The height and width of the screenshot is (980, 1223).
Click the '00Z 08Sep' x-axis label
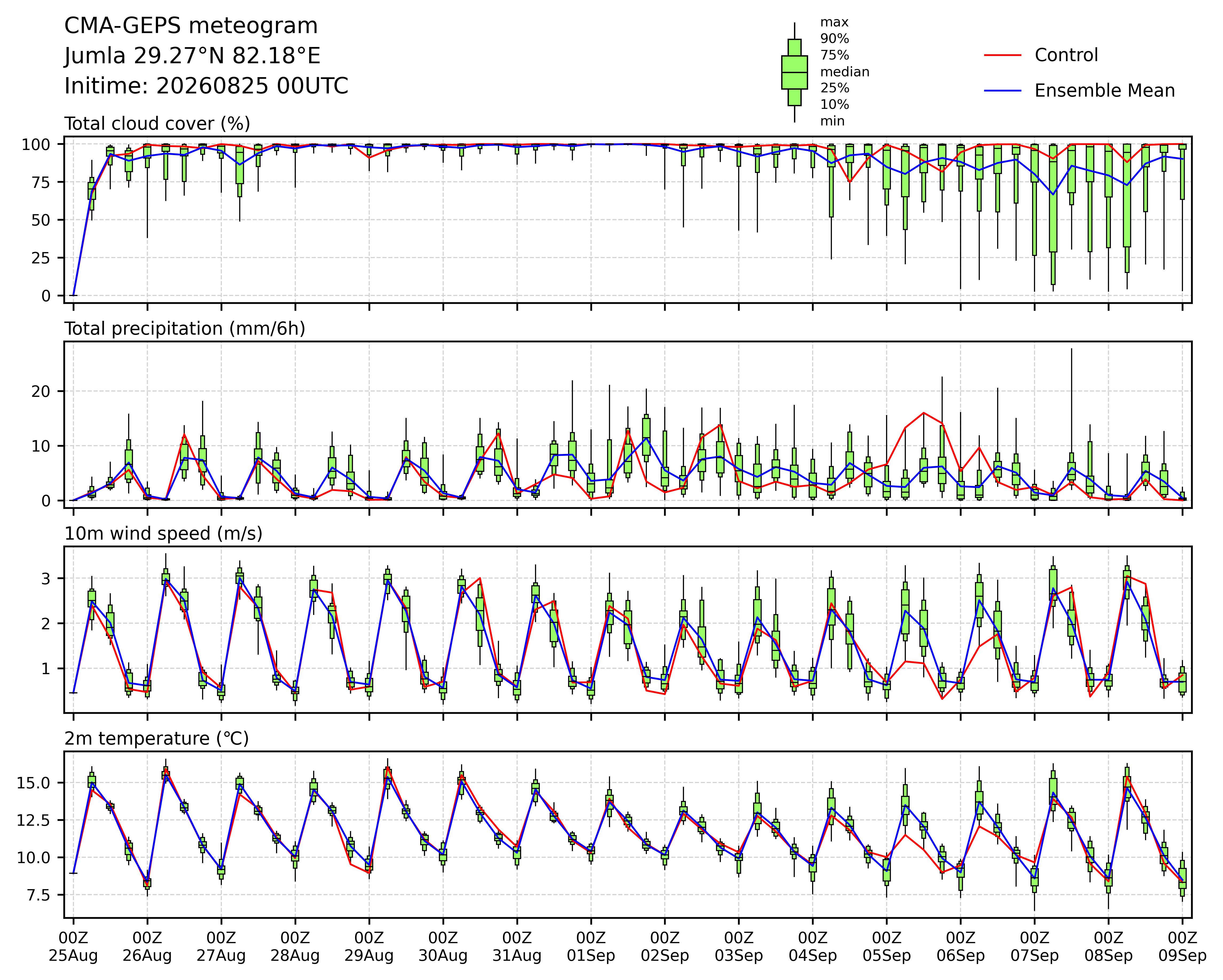pos(1108,947)
